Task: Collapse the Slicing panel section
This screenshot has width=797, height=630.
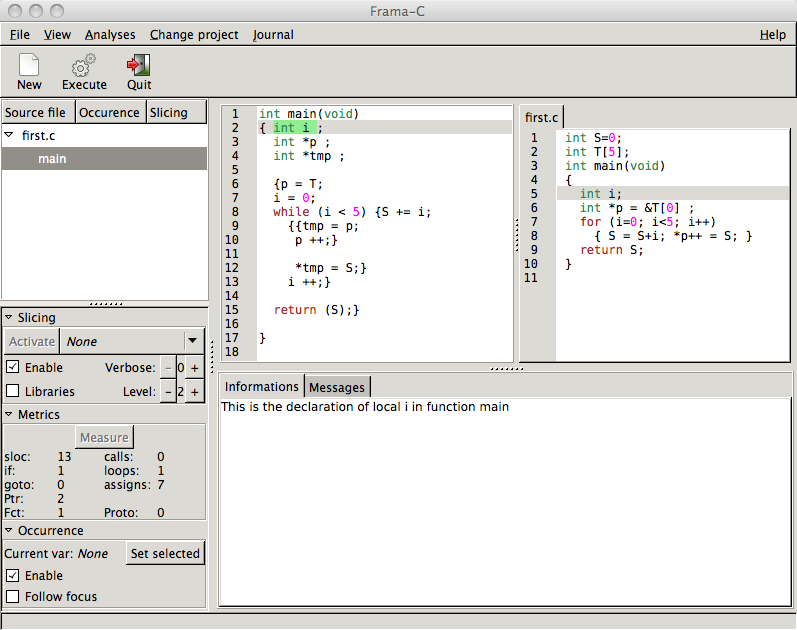Action: click(x=9, y=317)
